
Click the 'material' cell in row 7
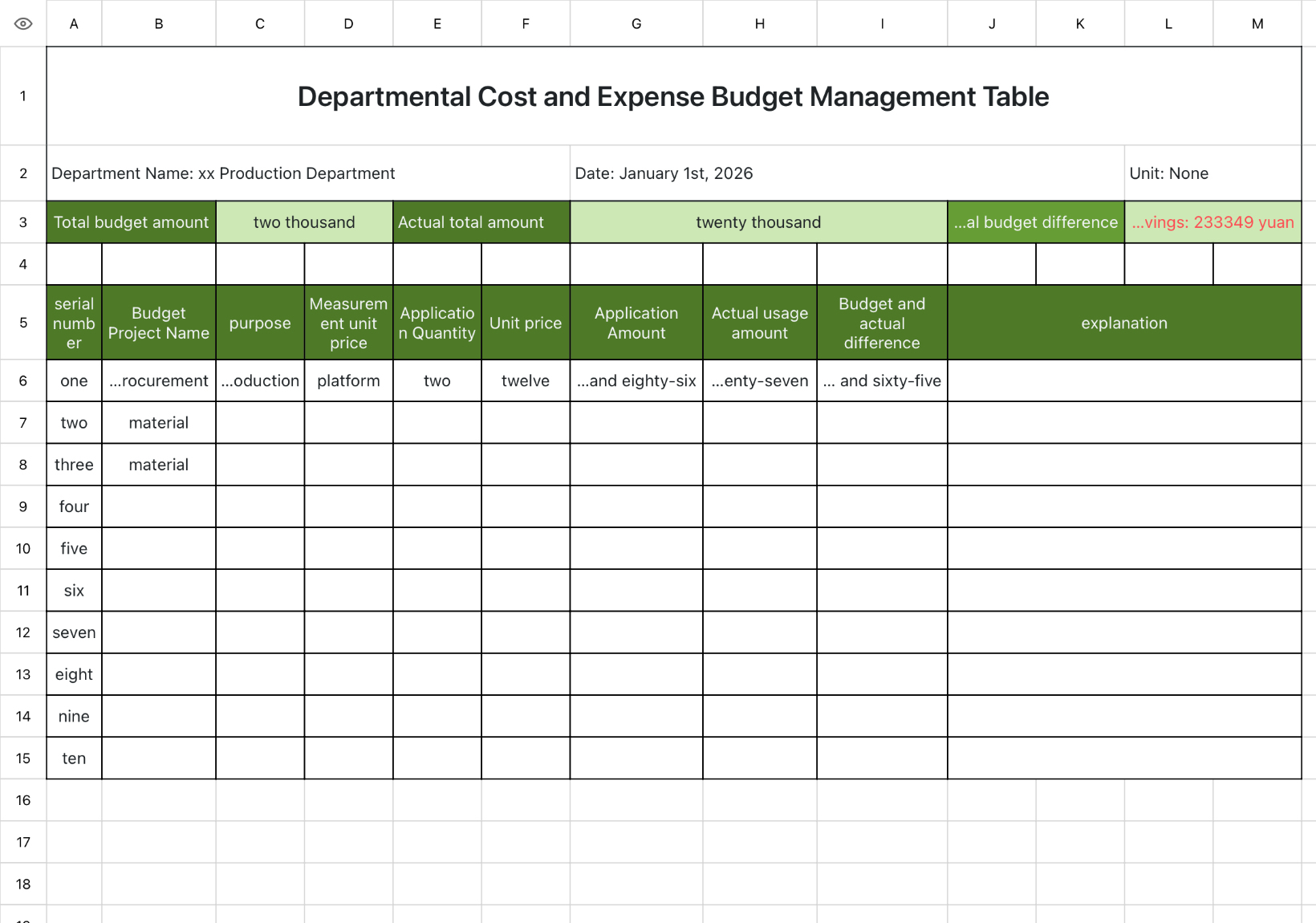tap(159, 422)
